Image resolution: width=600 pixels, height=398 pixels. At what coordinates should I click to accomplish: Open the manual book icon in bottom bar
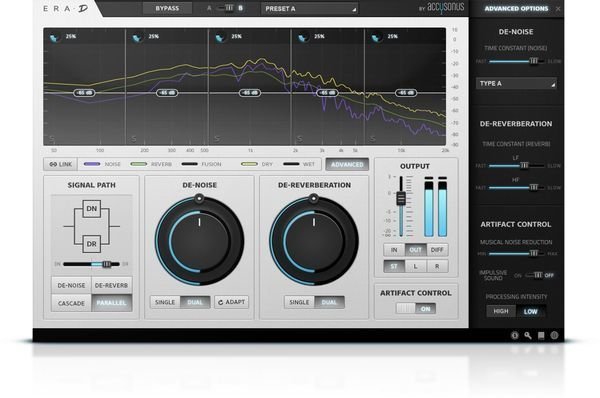pos(541,335)
